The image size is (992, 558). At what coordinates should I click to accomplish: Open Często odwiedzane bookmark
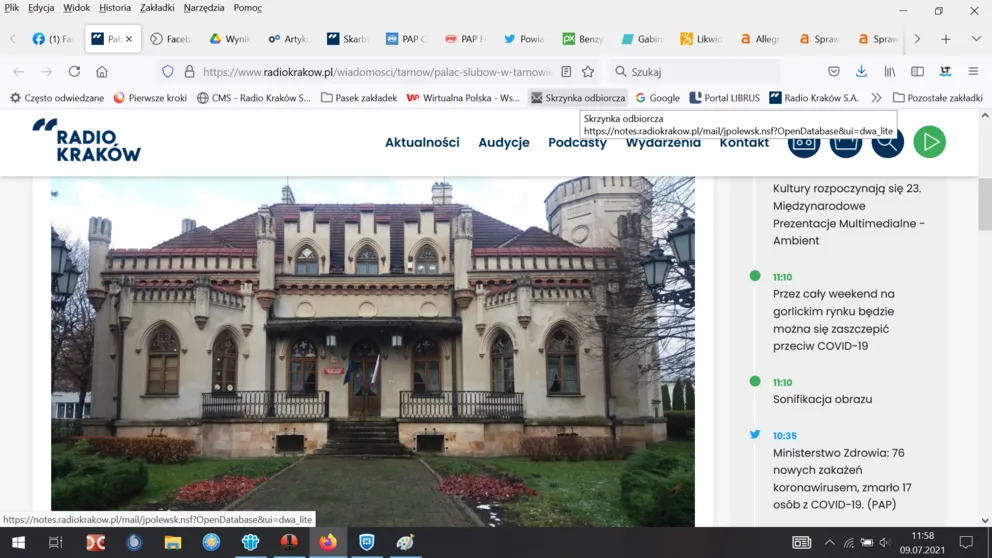pyautogui.click(x=57, y=97)
